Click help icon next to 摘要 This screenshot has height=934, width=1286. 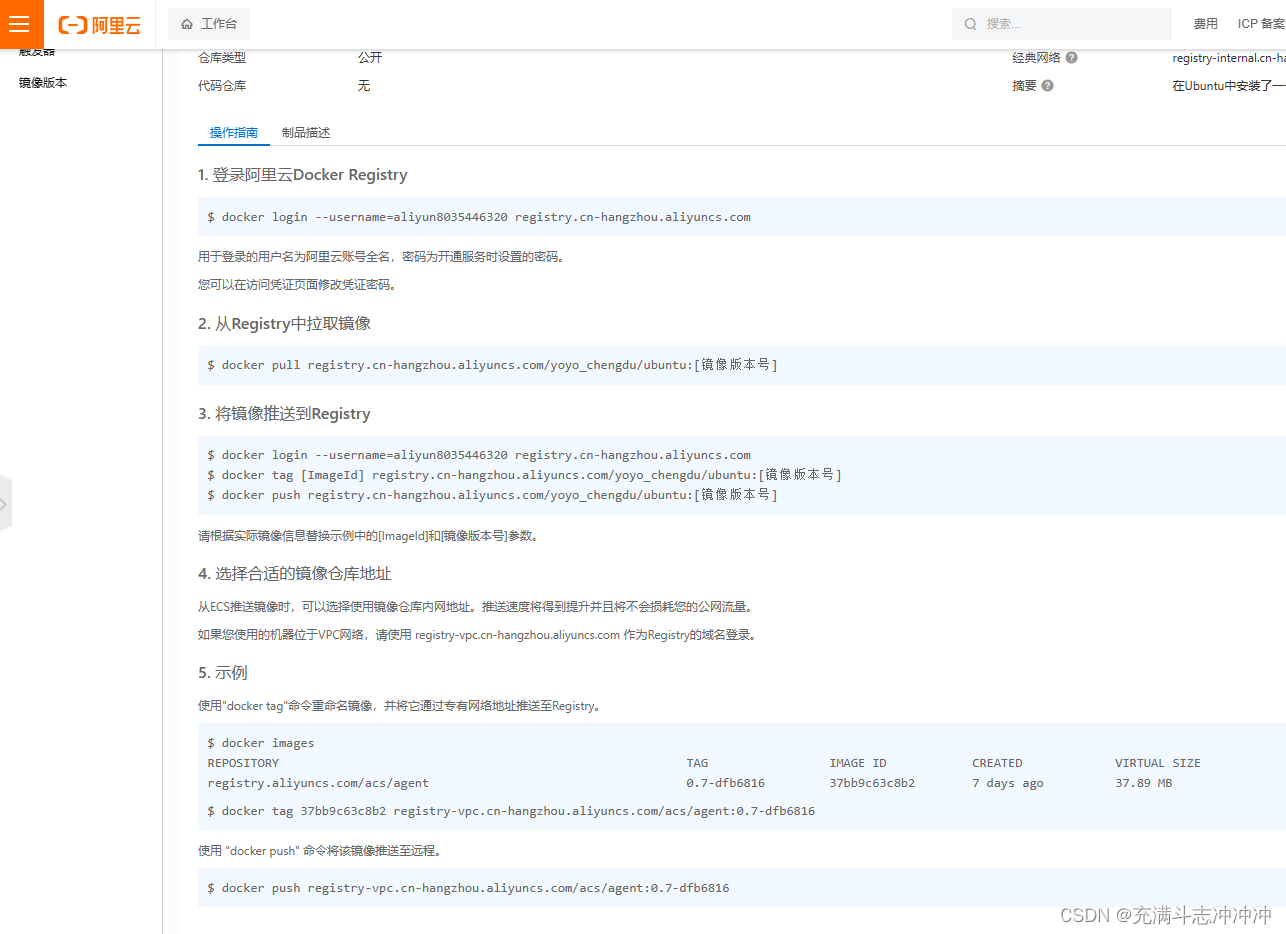[x=1048, y=86]
